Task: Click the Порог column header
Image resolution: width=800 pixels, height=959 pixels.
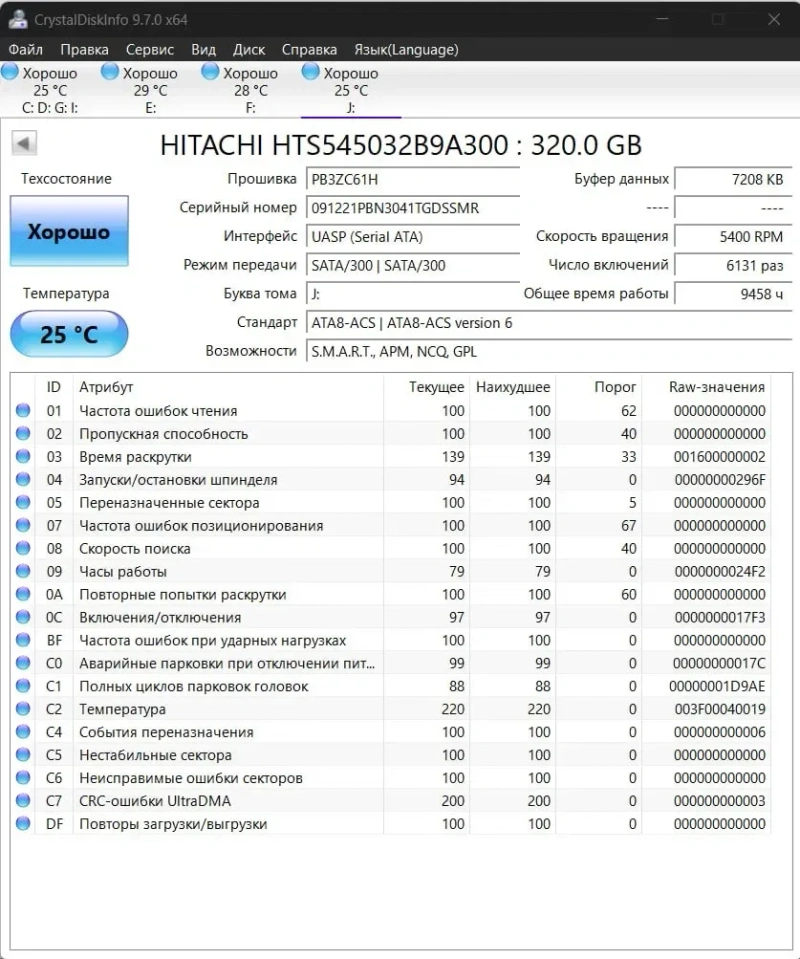Action: coord(615,387)
